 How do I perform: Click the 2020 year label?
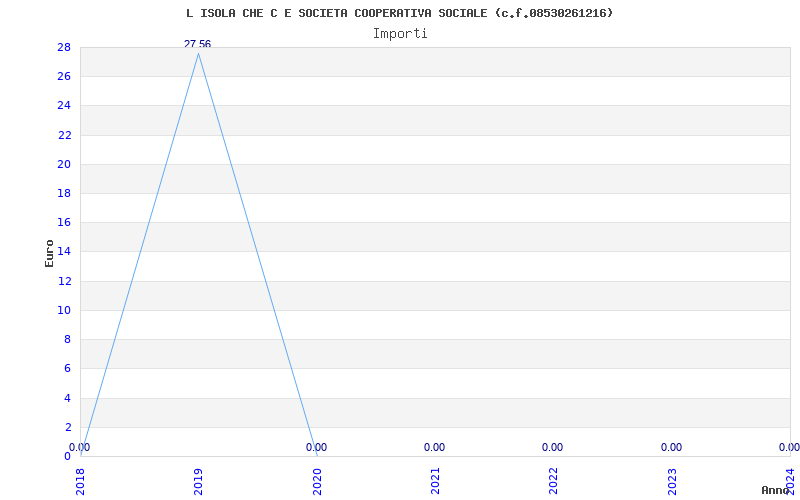pos(317,482)
